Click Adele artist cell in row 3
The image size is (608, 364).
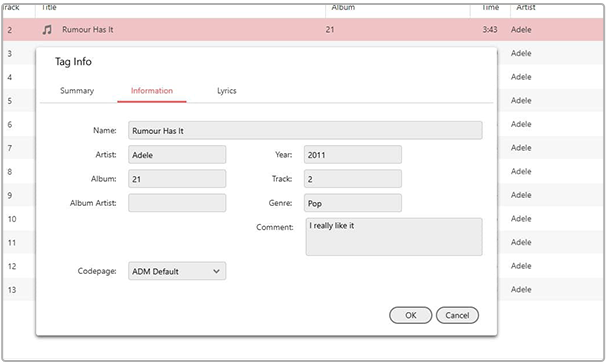[x=521, y=53]
